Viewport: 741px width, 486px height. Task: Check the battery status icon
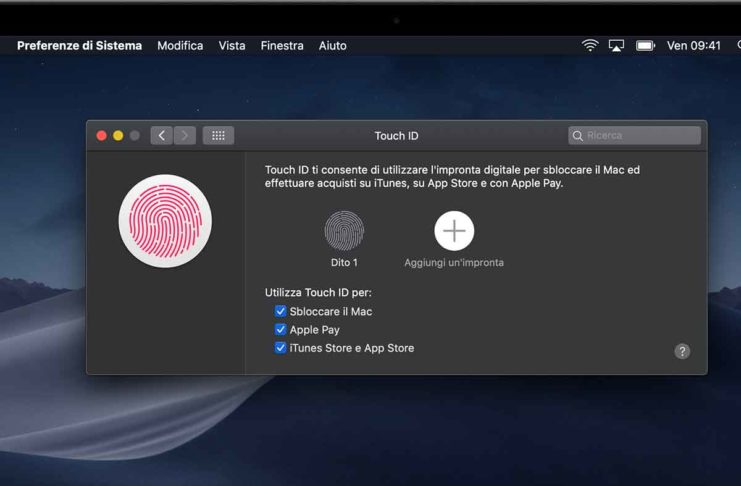(x=645, y=46)
